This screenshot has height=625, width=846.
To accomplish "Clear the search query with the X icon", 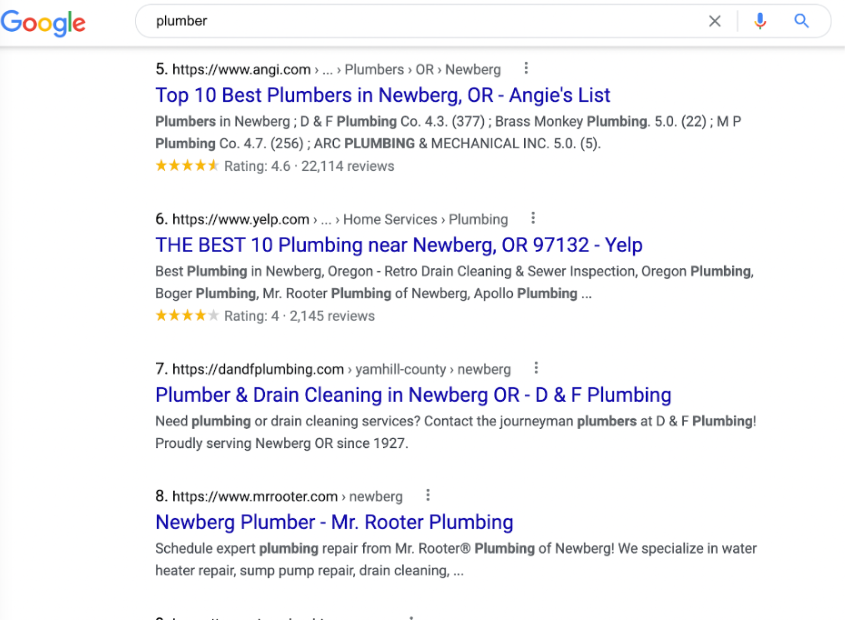I will 715,20.
